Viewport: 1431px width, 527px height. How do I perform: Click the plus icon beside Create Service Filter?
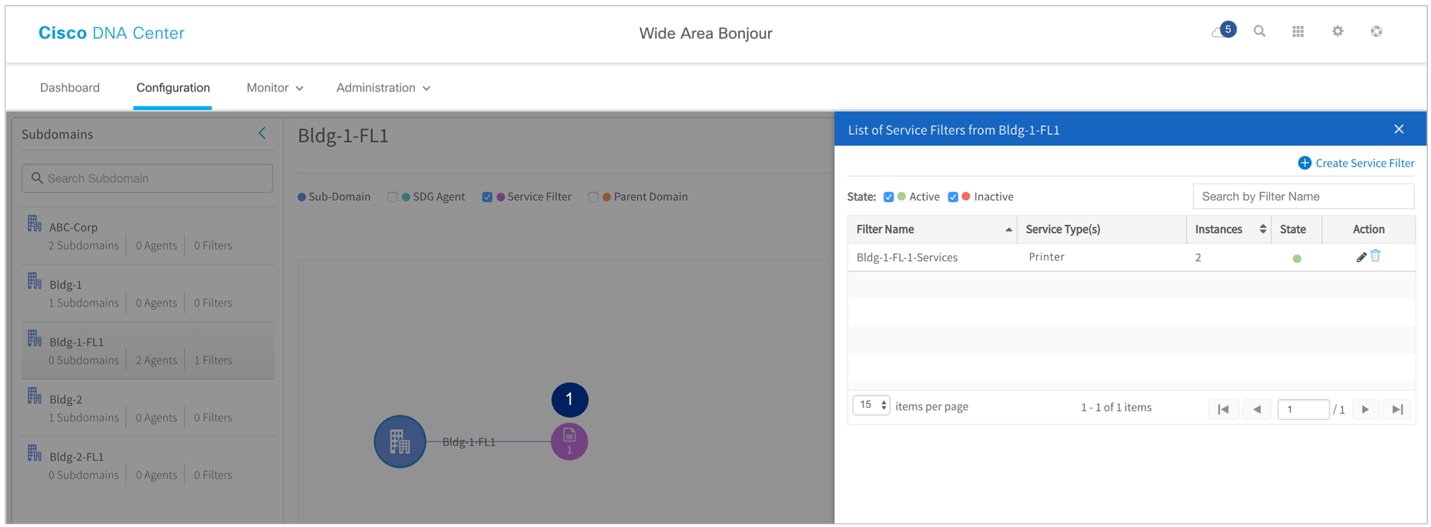[1304, 163]
